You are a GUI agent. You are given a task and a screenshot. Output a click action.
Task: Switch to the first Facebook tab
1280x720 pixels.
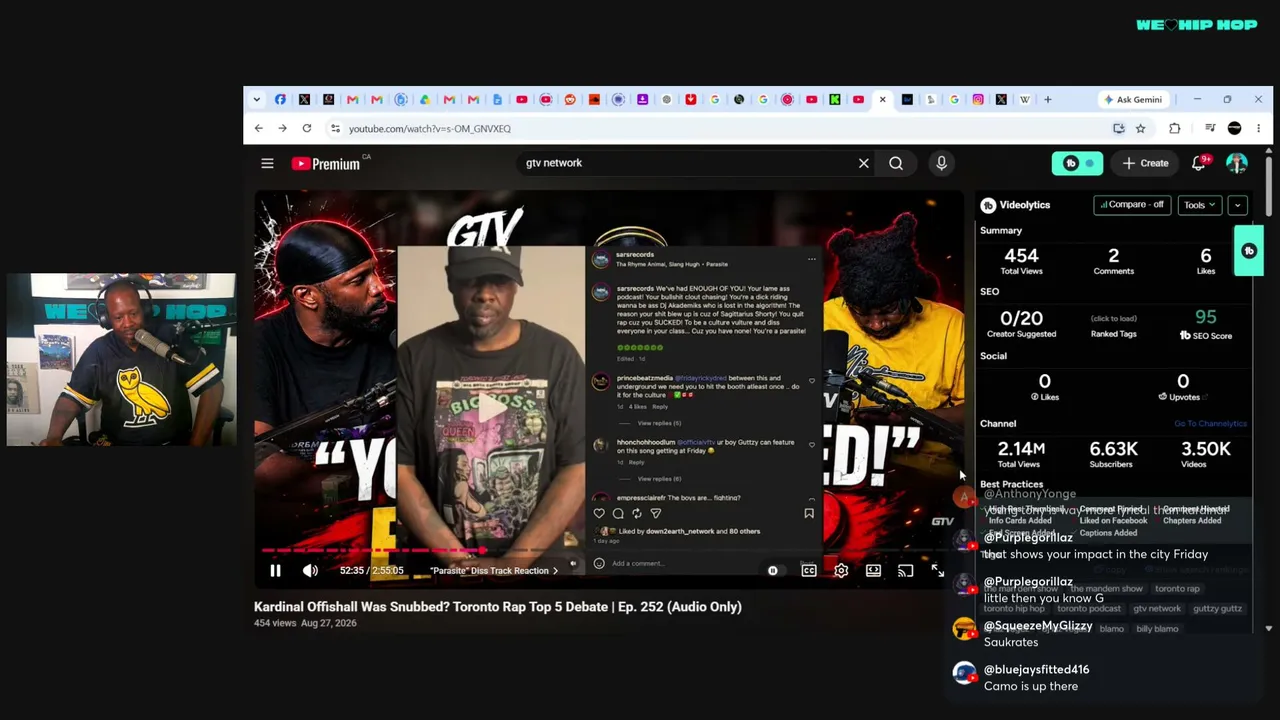tap(280, 99)
